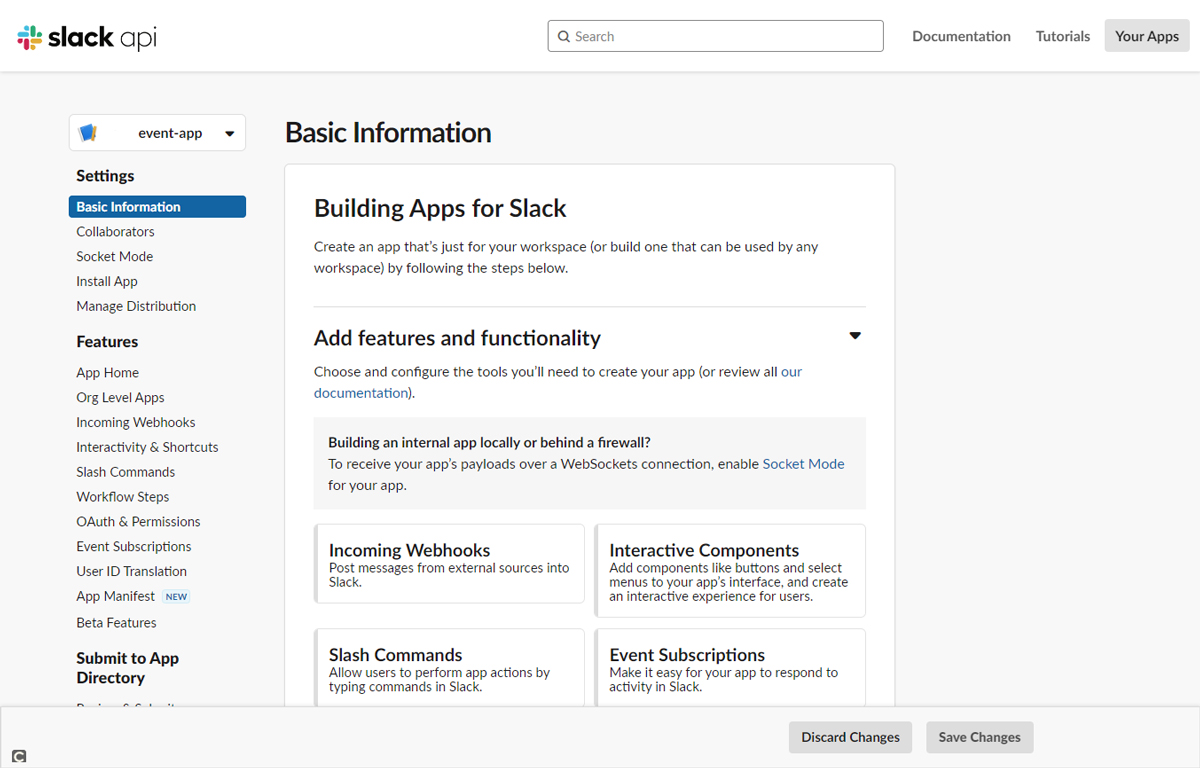
Task: Click the event-app icon in sidebar
Action: [x=88, y=133]
